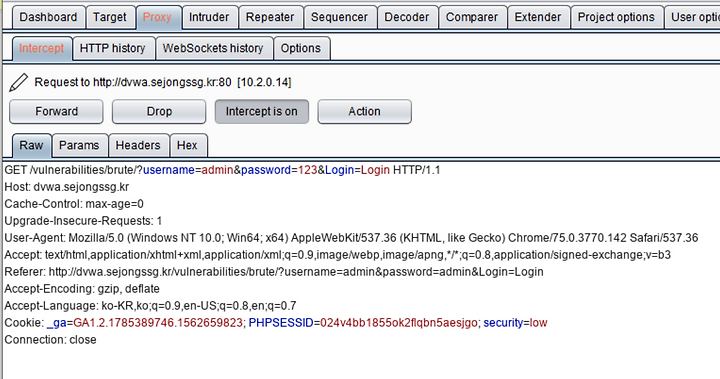Click the _ga cookie value GA1.2.1785389746.1562659823
720x379 pixels.
click(x=158, y=323)
